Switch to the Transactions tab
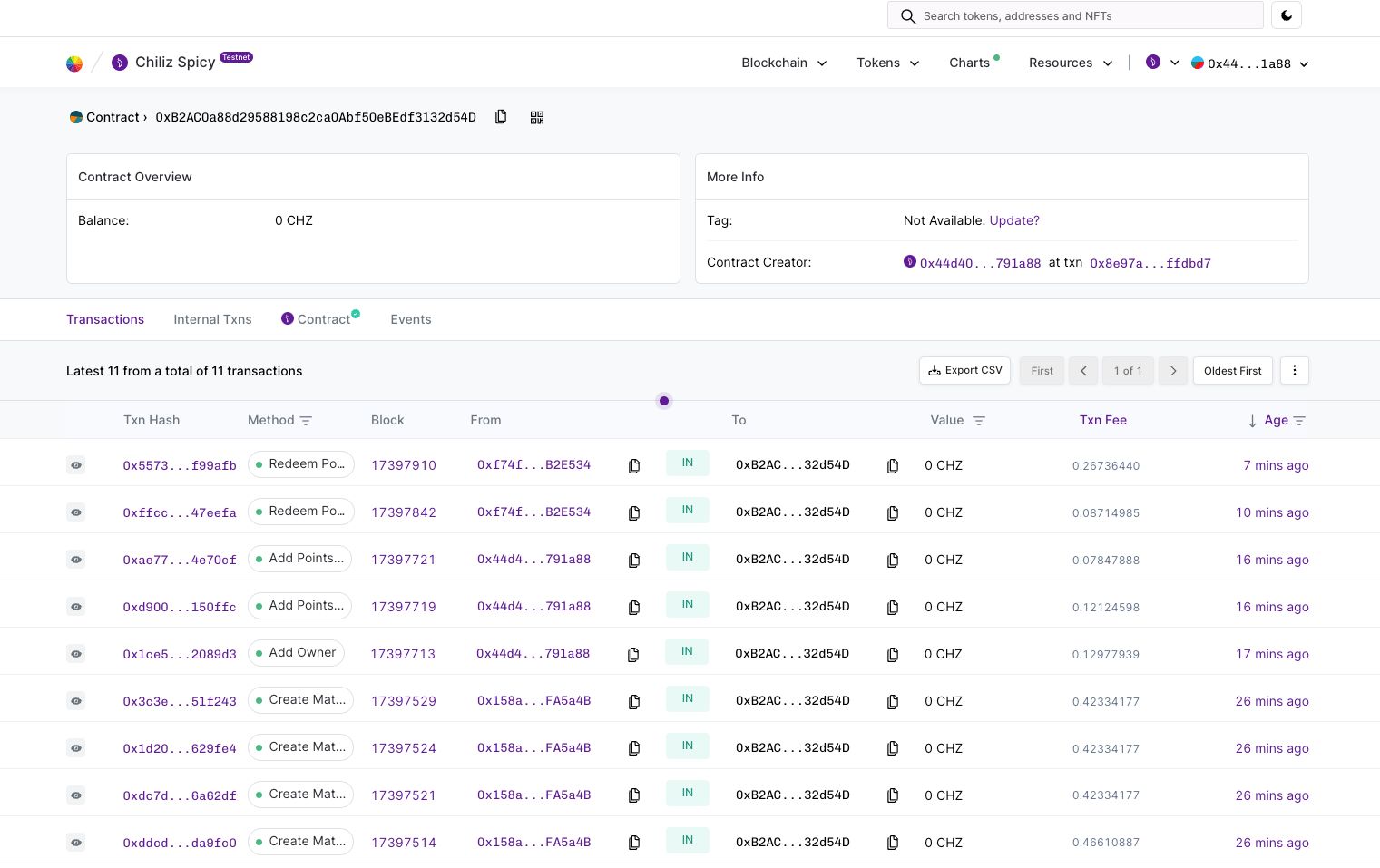 pyautogui.click(x=105, y=319)
